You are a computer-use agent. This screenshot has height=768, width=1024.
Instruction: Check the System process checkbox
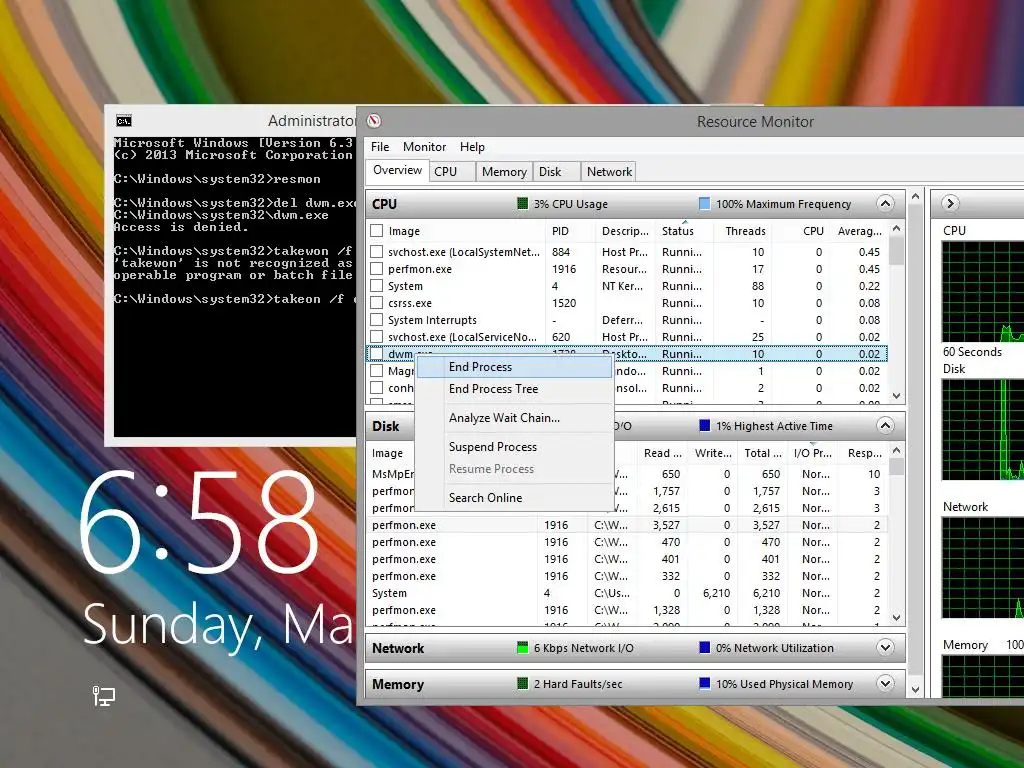376,285
